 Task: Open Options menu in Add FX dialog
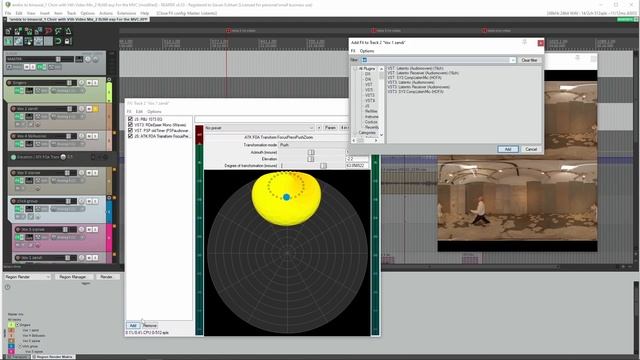coord(367,51)
